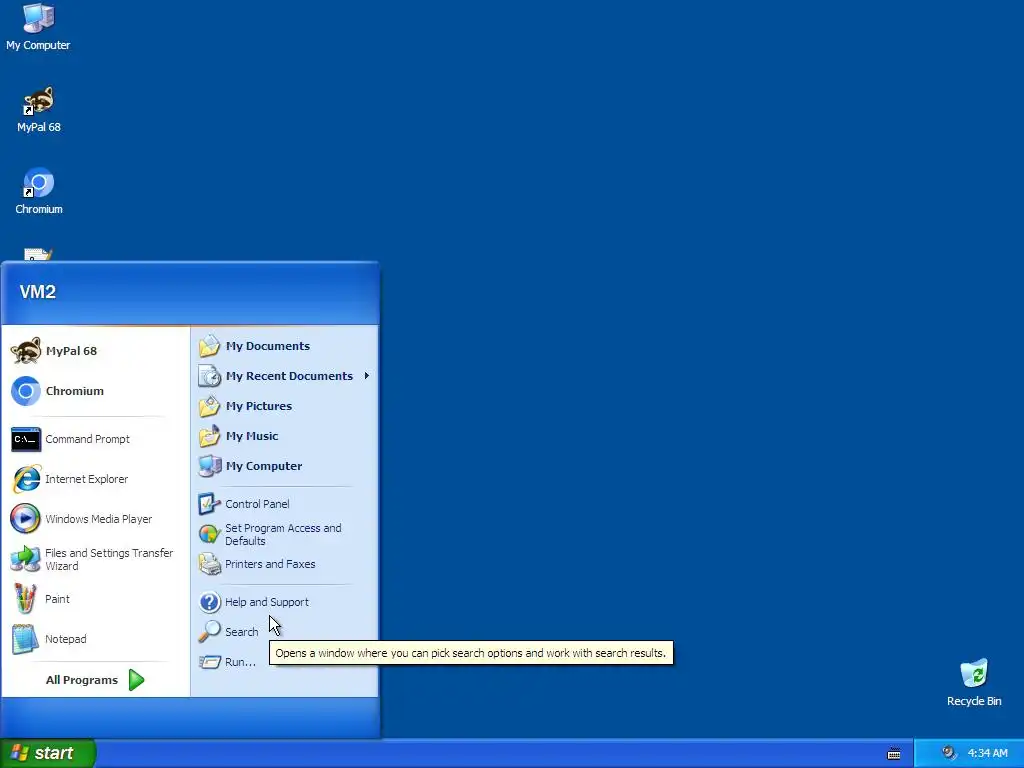Launch Internet Explorer icon in Start menu
This screenshot has height=768, width=1024.
point(26,479)
